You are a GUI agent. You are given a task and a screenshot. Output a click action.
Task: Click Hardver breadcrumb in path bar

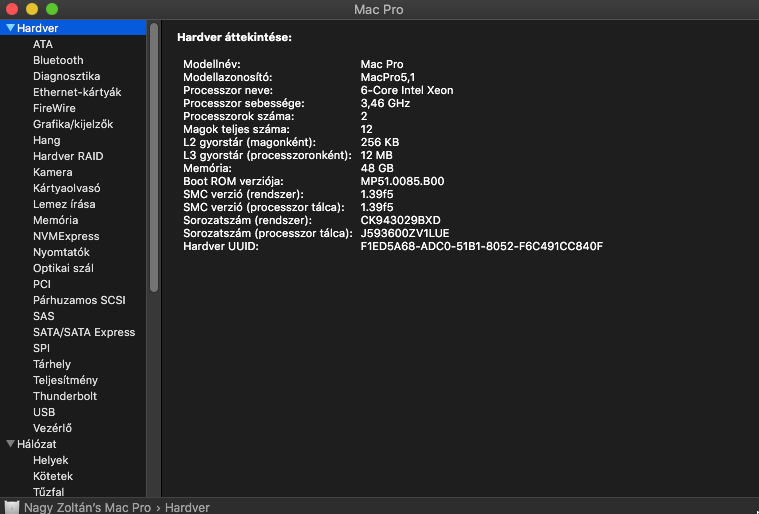click(187, 507)
